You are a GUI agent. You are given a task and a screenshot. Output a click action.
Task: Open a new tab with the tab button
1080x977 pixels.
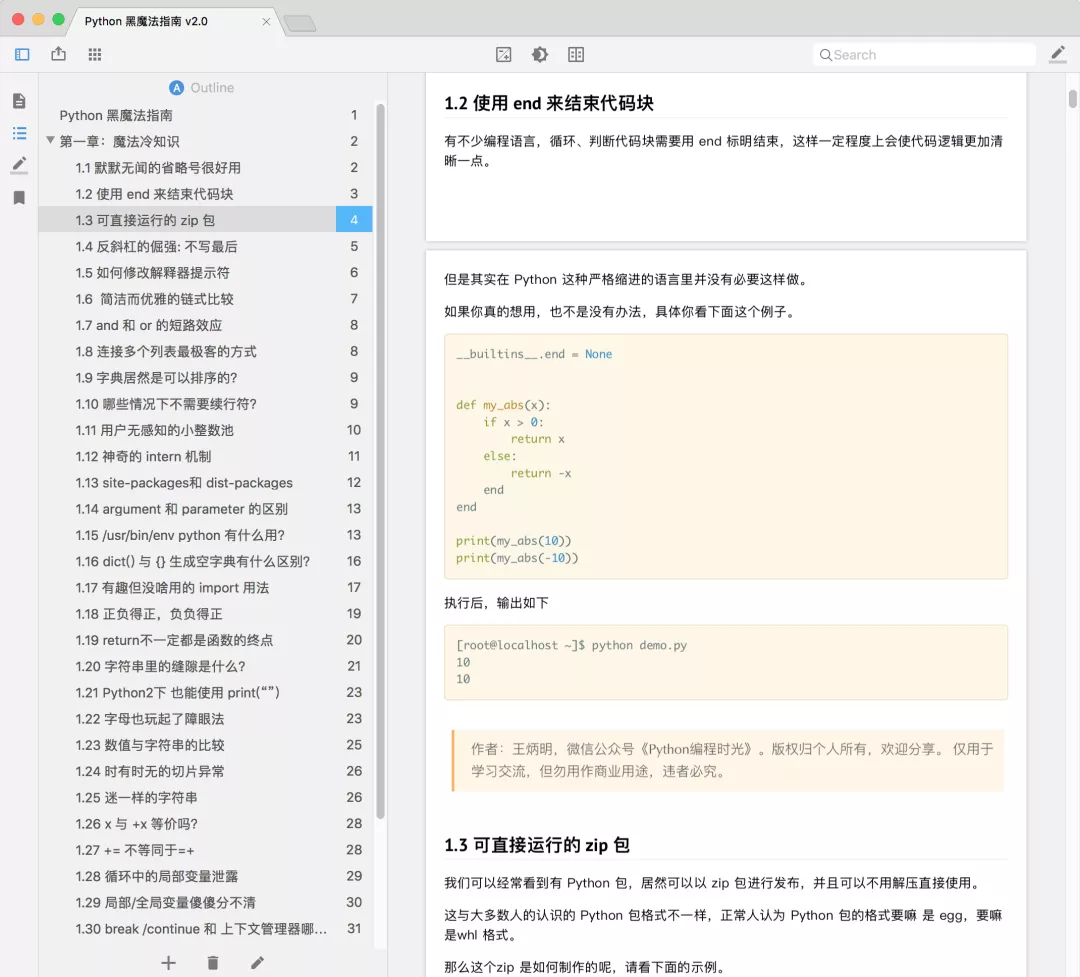point(299,23)
